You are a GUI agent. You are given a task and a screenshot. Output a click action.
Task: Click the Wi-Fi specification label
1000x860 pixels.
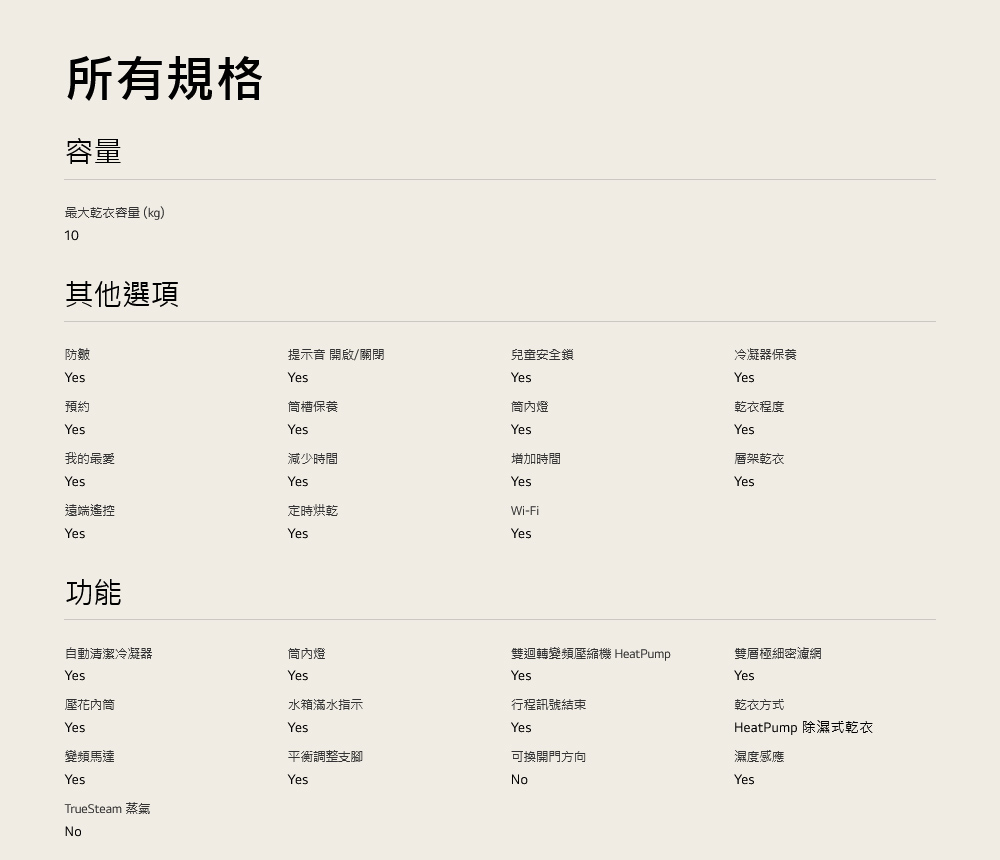click(524, 511)
